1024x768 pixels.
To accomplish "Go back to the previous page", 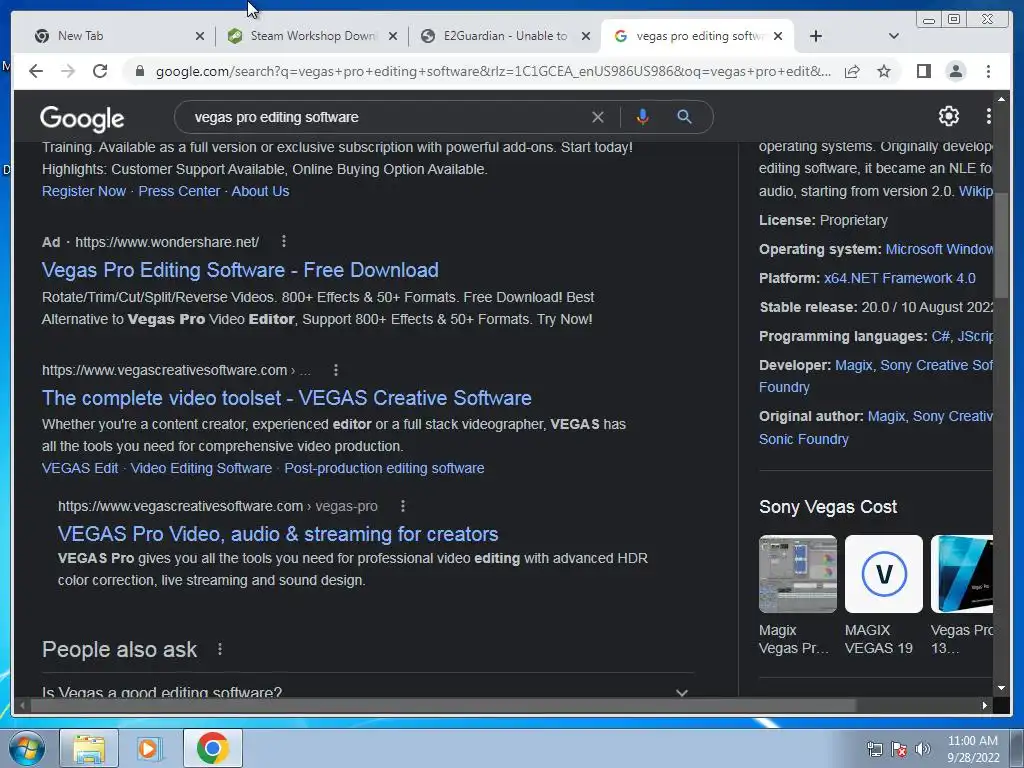I will coord(36,71).
